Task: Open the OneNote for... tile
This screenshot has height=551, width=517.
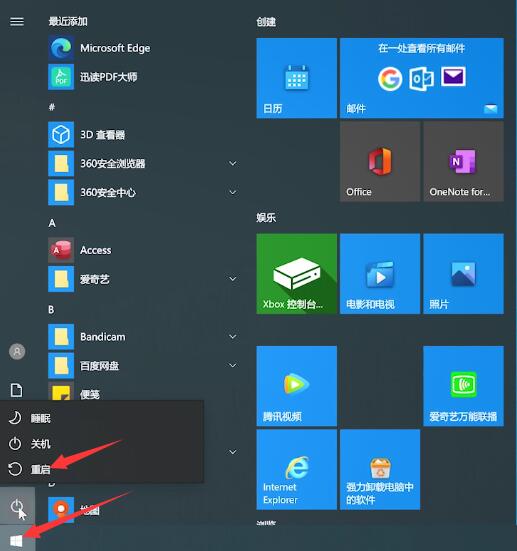Action: (x=463, y=162)
